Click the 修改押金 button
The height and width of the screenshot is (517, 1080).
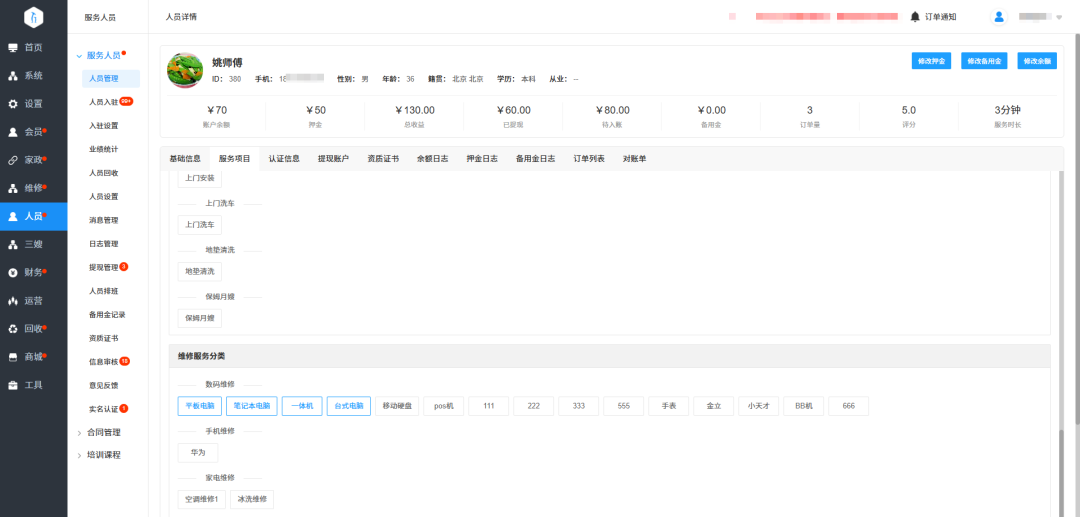click(x=931, y=61)
